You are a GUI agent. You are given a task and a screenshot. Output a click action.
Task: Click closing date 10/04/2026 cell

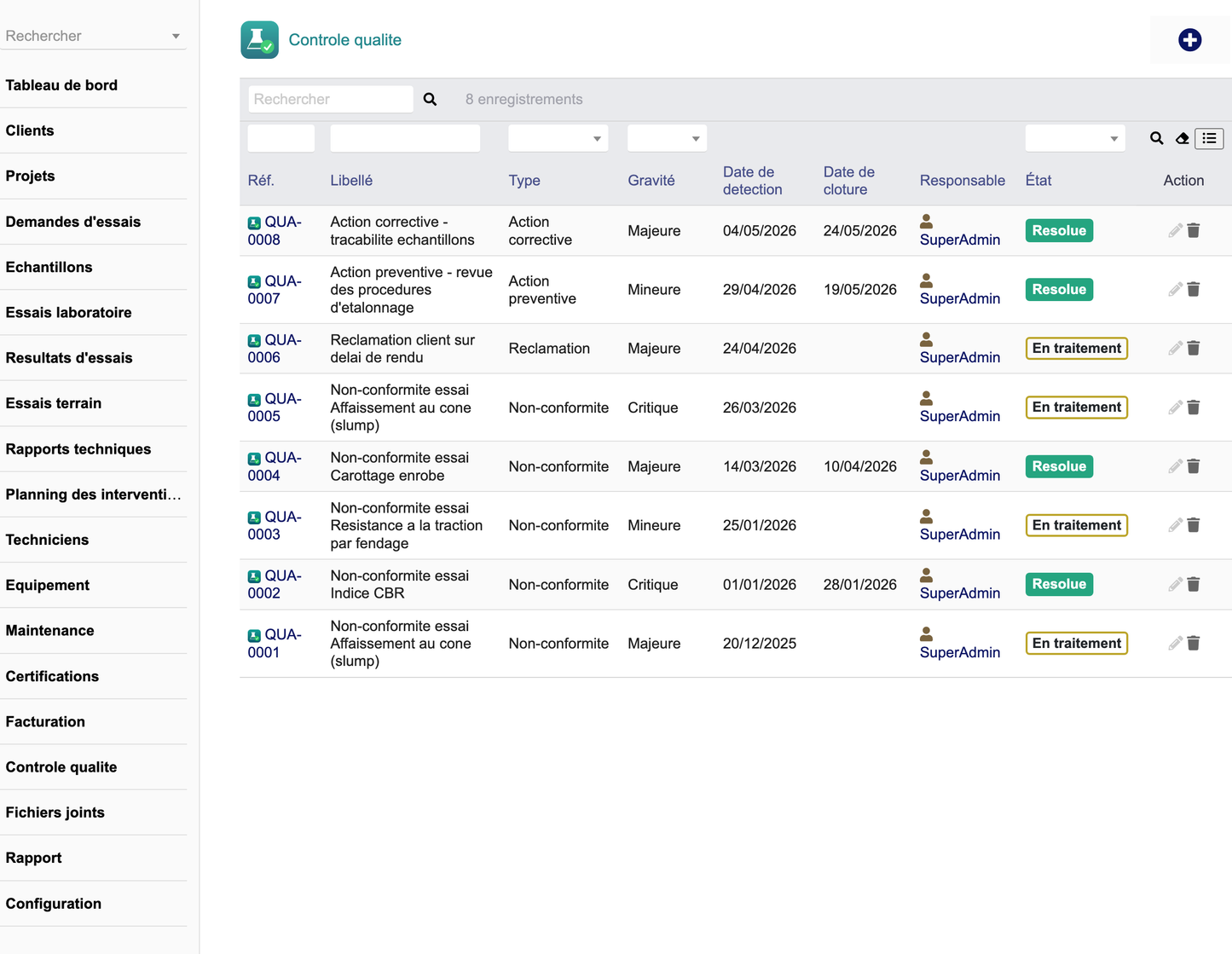pyautogui.click(x=859, y=466)
